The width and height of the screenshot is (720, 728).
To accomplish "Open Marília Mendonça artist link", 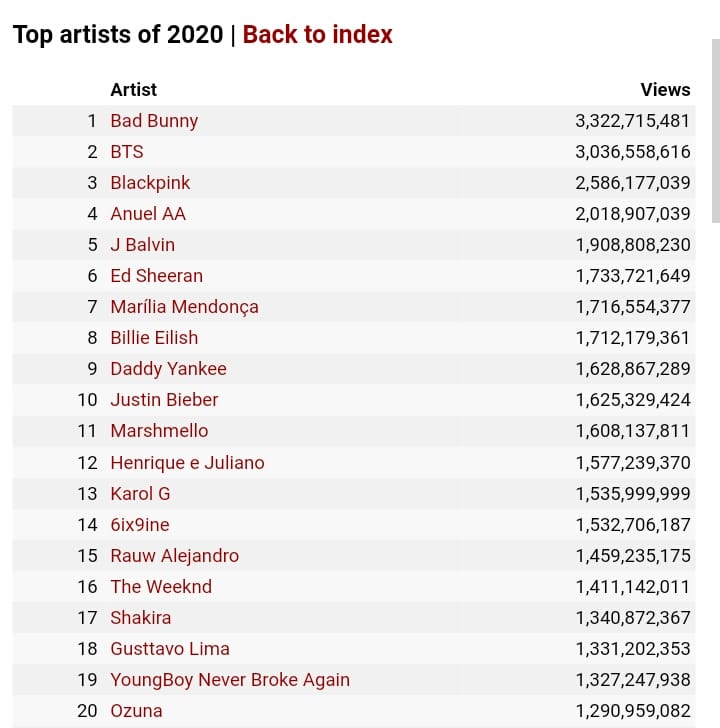I will (x=184, y=307).
